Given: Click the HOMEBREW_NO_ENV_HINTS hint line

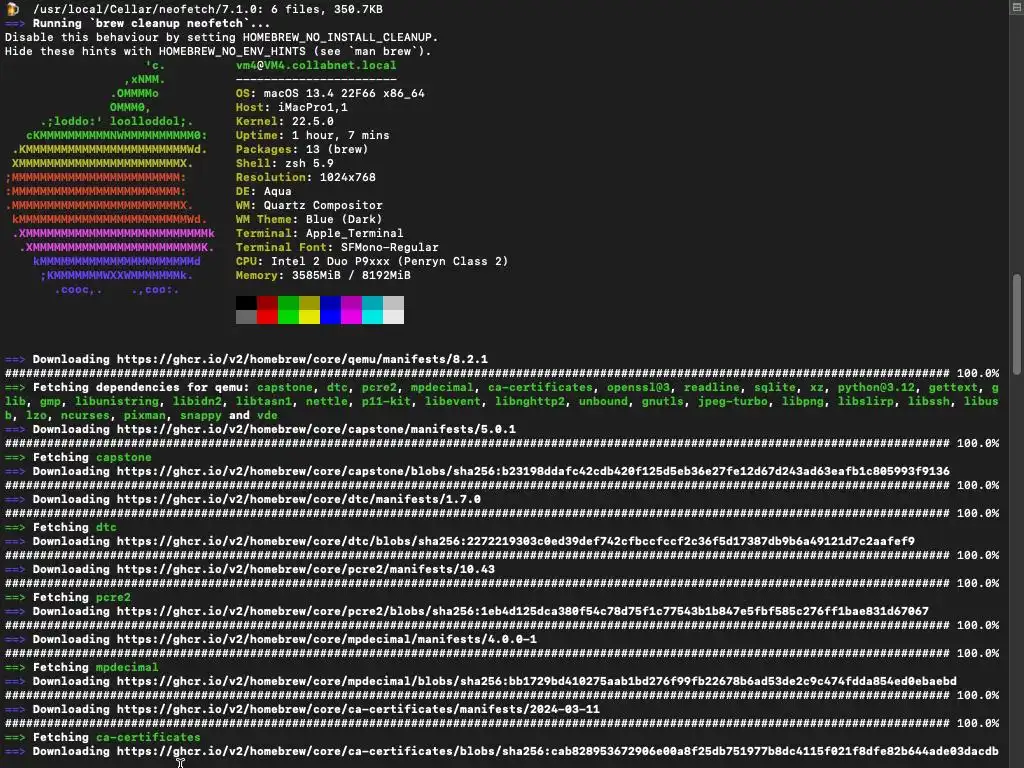Looking at the screenshot, I should click(218, 52).
